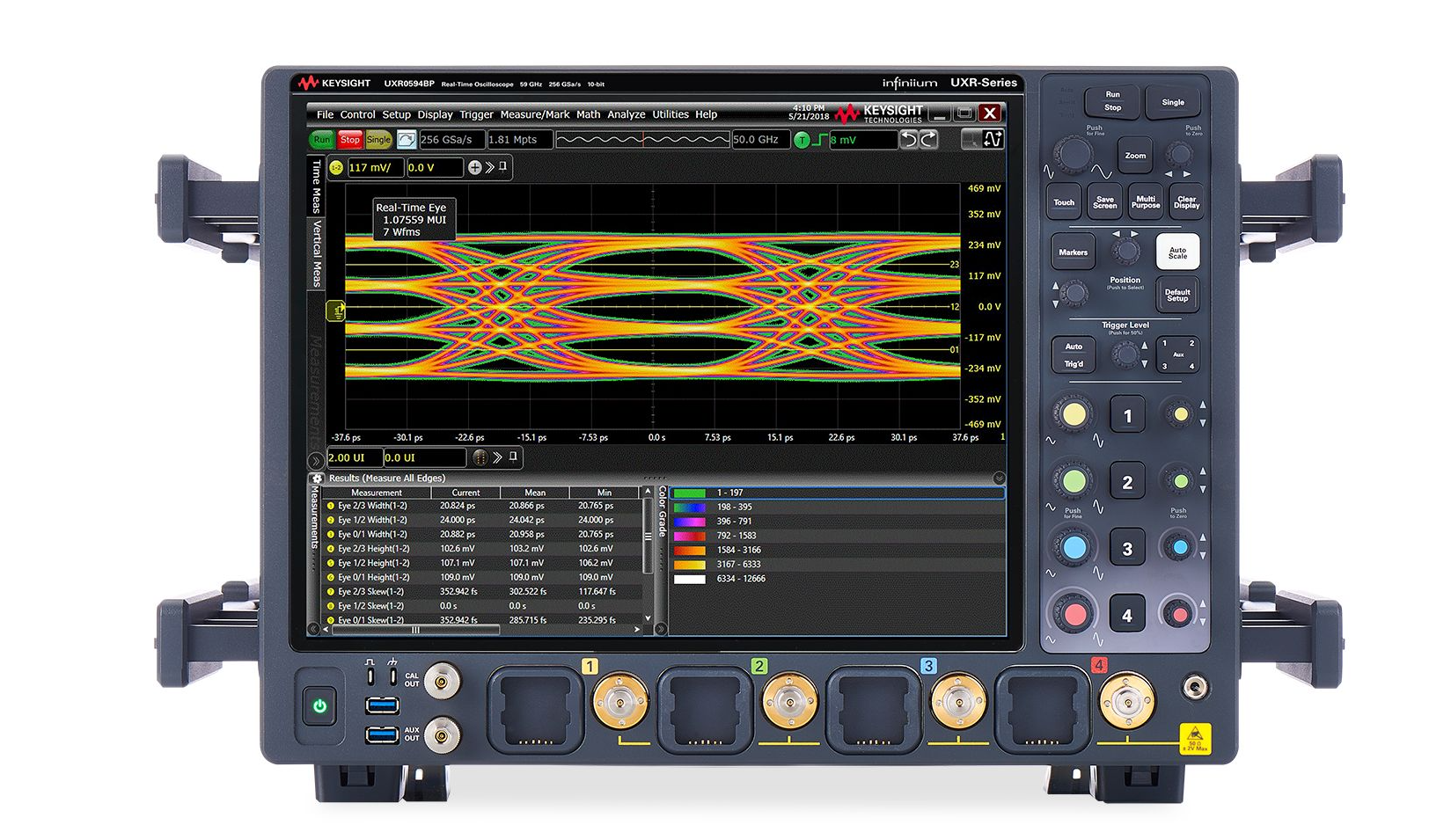Open the Results settings gear icon
Image resolution: width=1451 pixels, height=840 pixels.
[x=318, y=478]
